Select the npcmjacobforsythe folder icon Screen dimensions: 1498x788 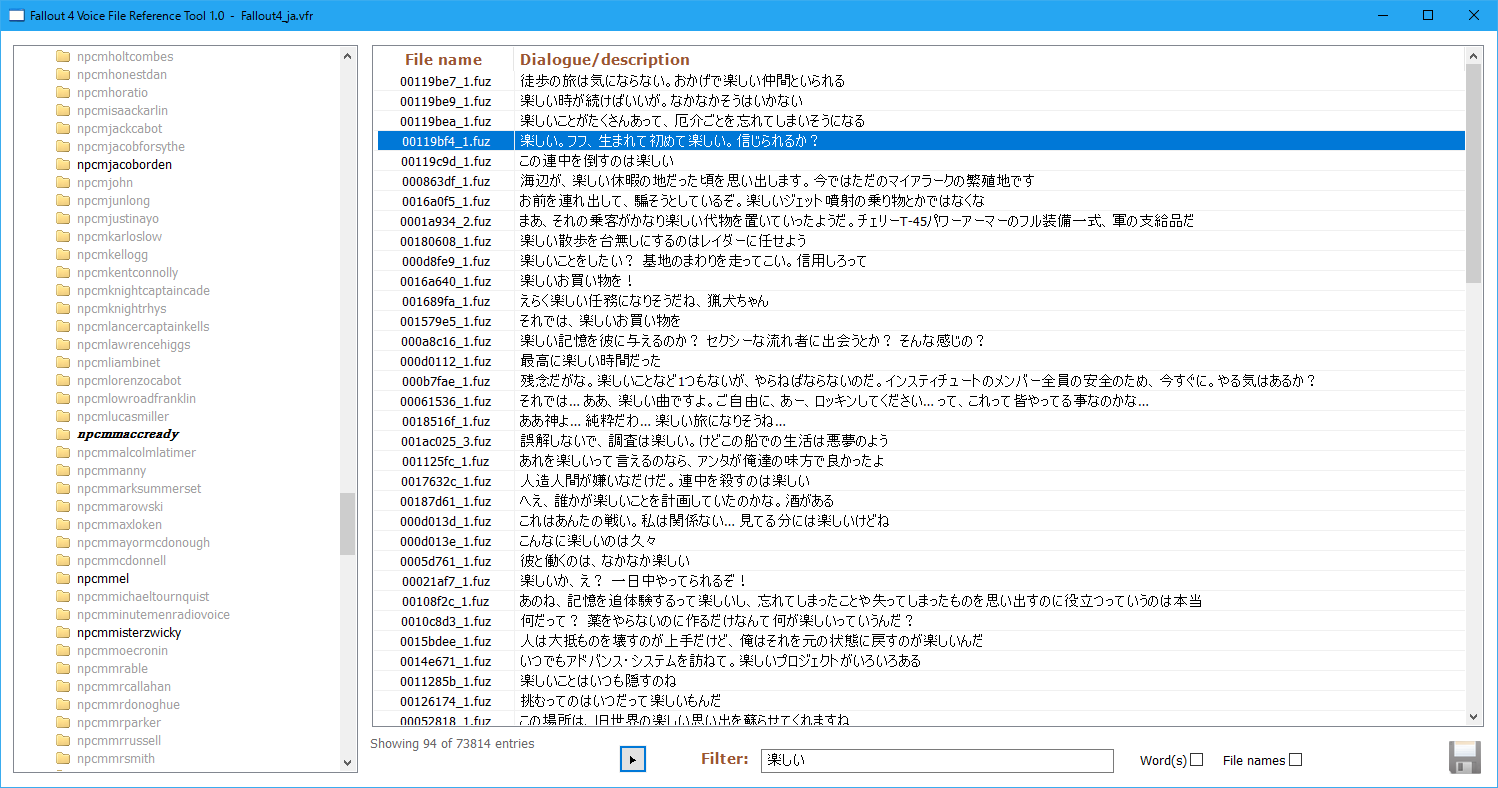(63, 147)
